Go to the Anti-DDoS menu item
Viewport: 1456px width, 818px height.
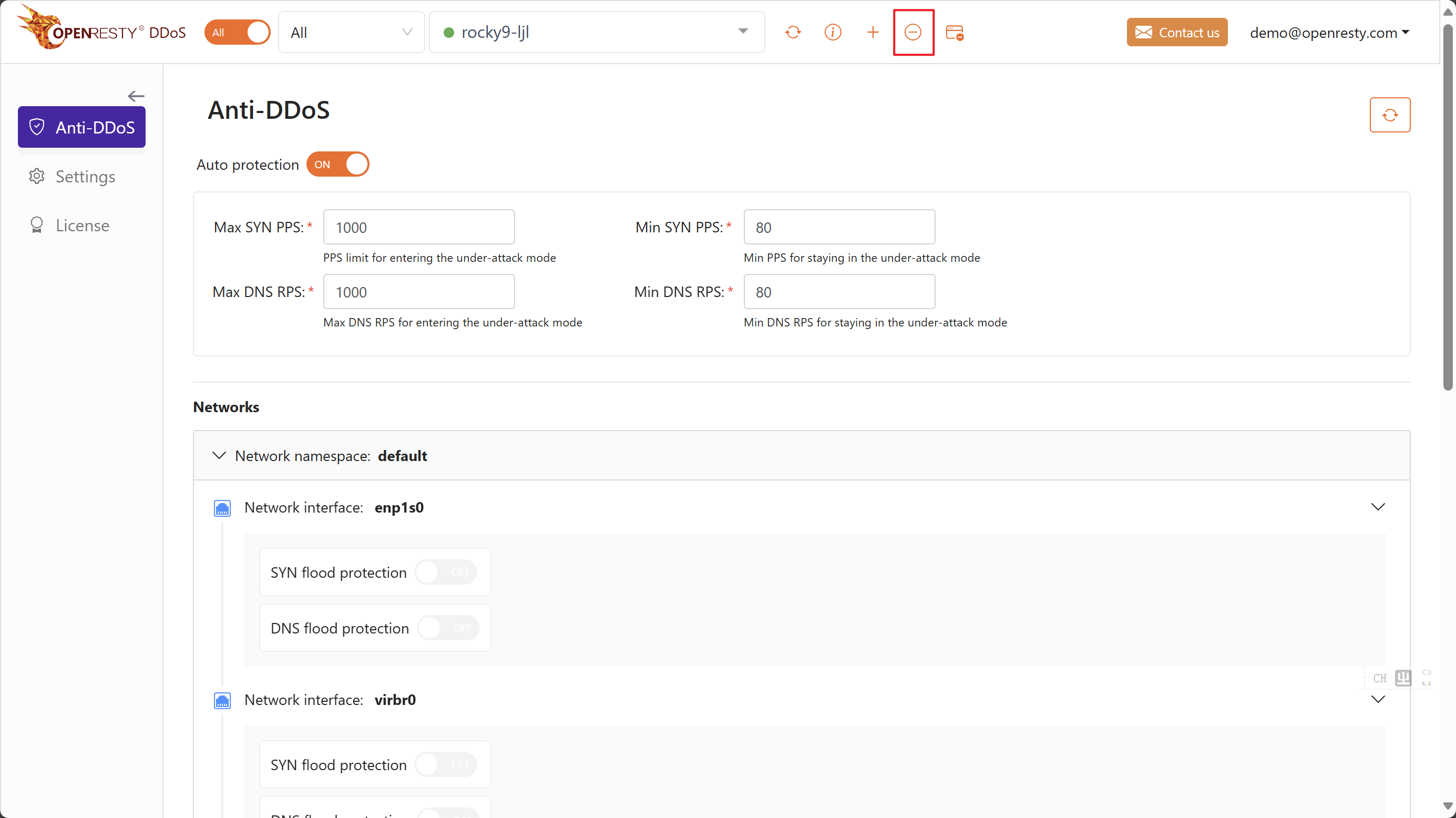(x=81, y=127)
